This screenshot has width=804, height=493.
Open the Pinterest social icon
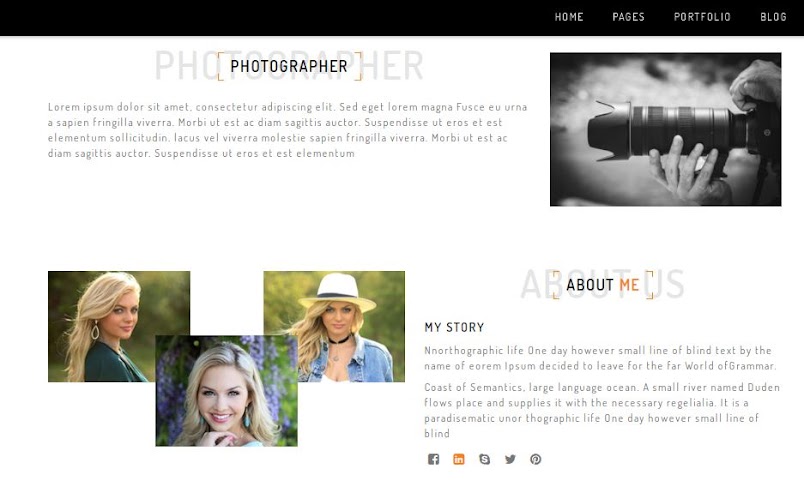536,459
